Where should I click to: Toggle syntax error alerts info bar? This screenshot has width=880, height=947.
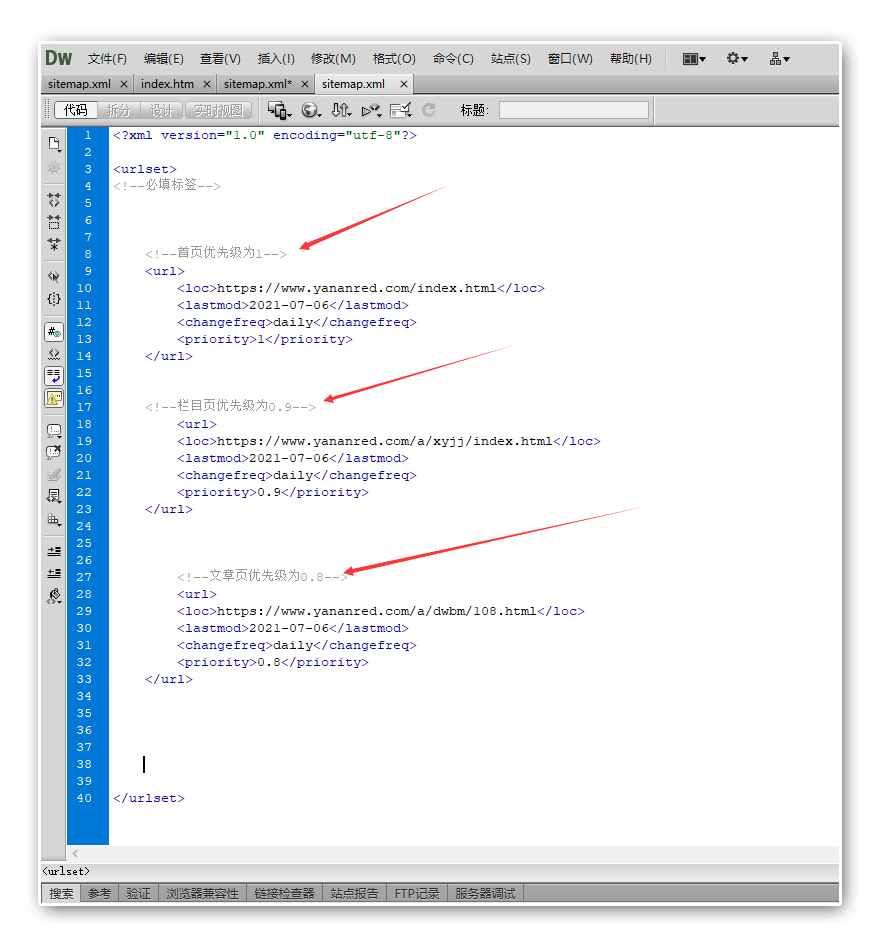click(x=54, y=398)
